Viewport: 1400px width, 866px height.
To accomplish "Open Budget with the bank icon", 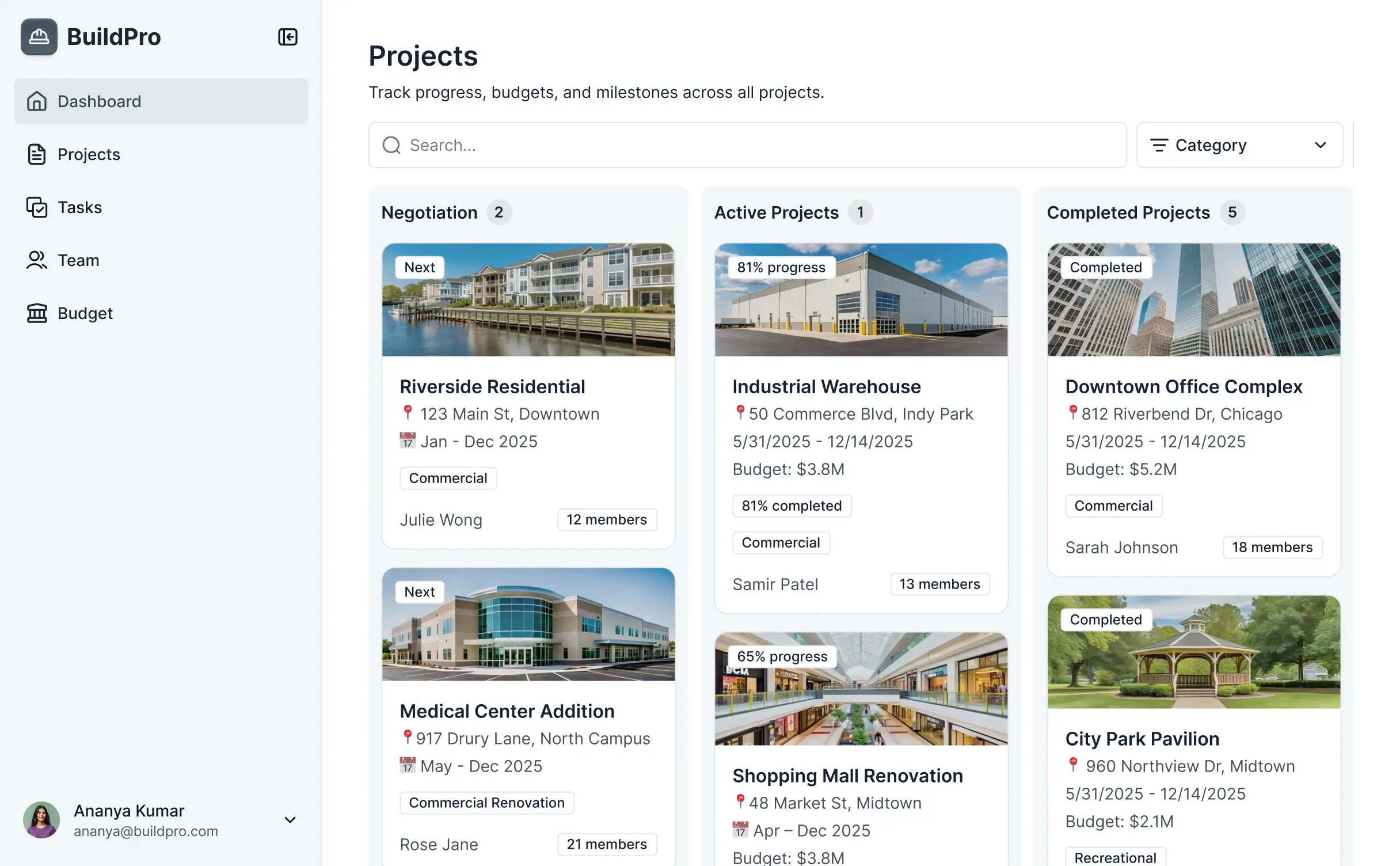I will (x=37, y=313).
